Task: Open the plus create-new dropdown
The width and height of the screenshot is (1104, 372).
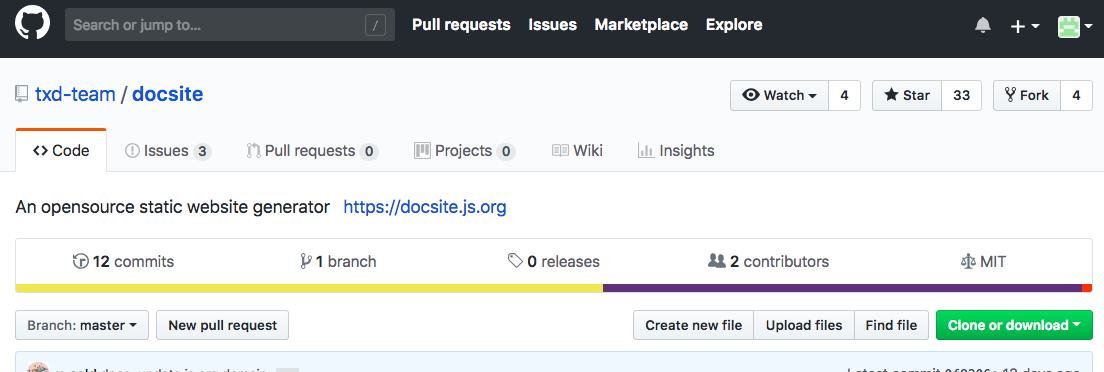Action: click(x=1025, y=26)
